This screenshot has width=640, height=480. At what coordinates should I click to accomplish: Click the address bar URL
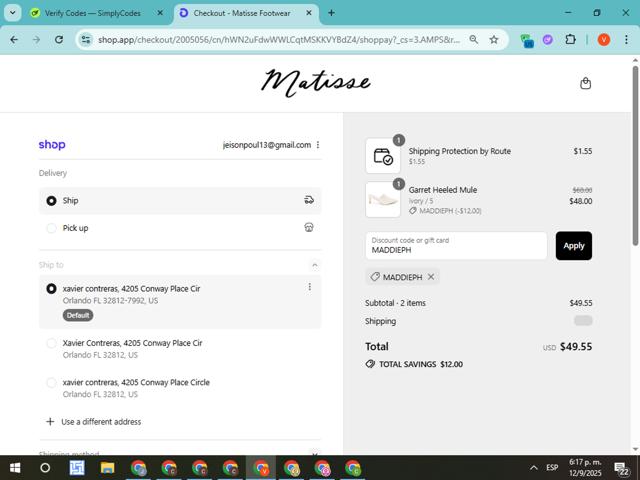point(279,40)
